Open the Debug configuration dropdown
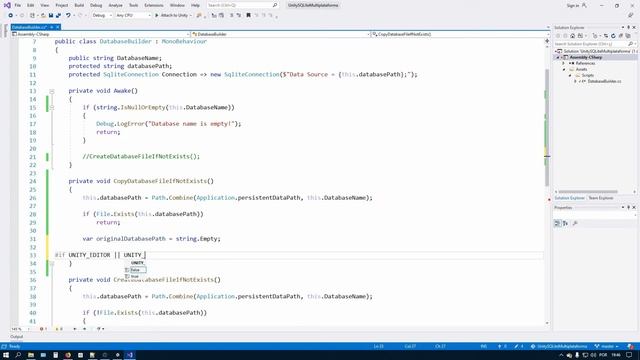This screenshot has width=640, height=360. (x=102, y=16)
